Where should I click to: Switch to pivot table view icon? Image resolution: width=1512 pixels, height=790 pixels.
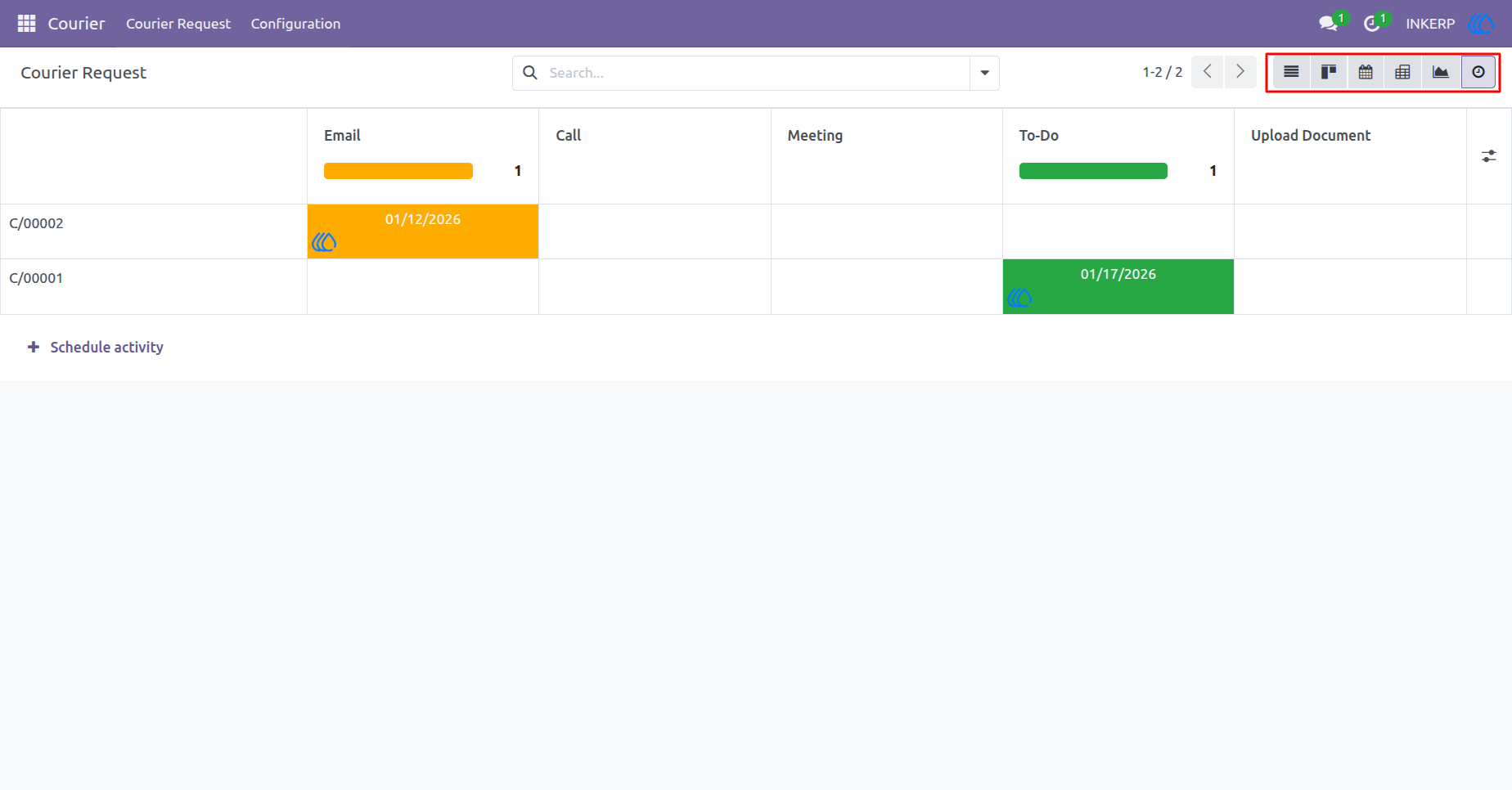point(1402,73)
